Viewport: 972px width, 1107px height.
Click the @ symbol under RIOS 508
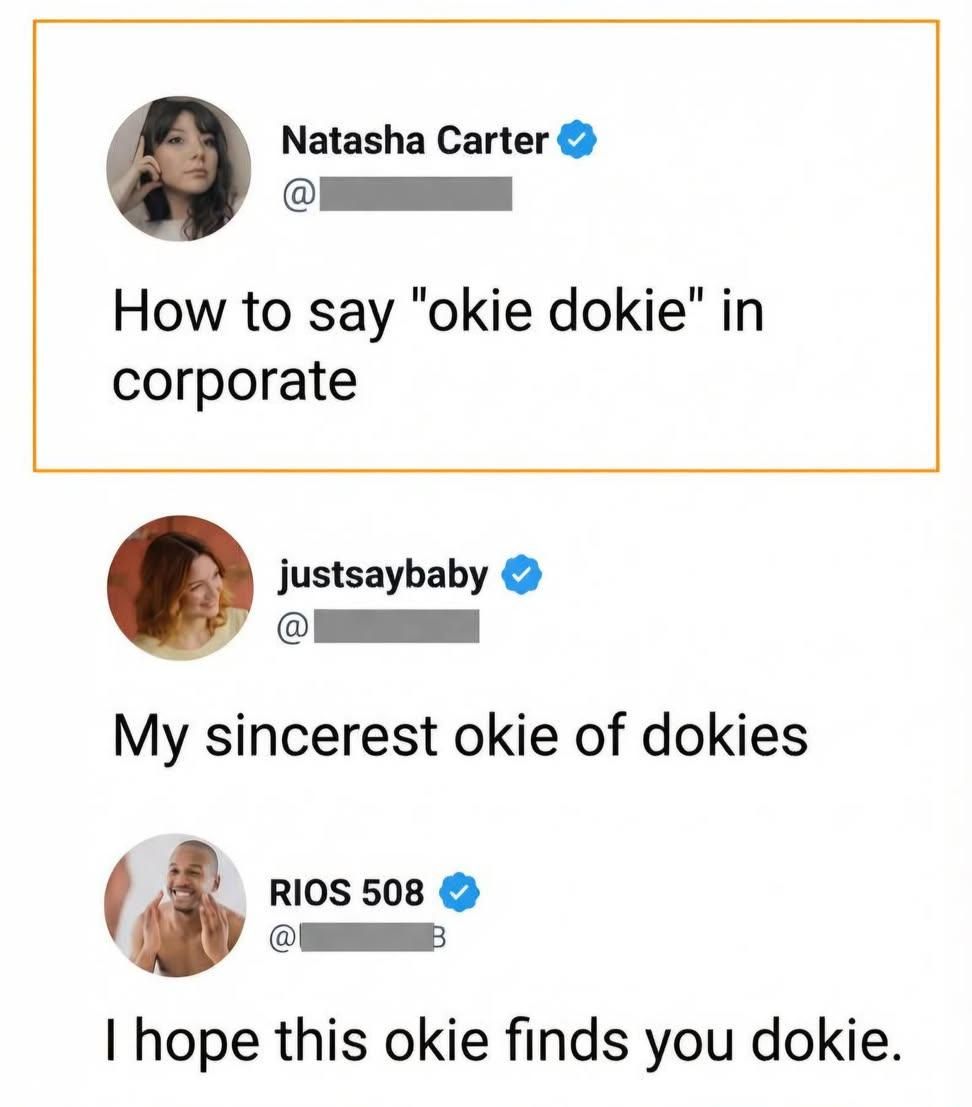coord(283,939)
